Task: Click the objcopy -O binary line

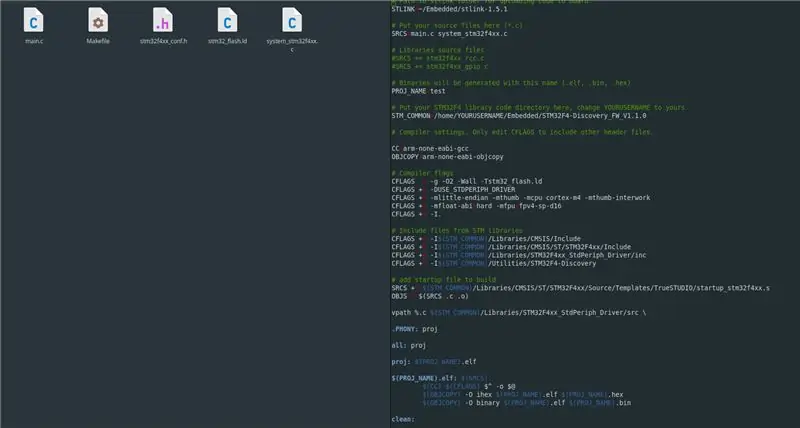Action: click(x=527, y=403)
